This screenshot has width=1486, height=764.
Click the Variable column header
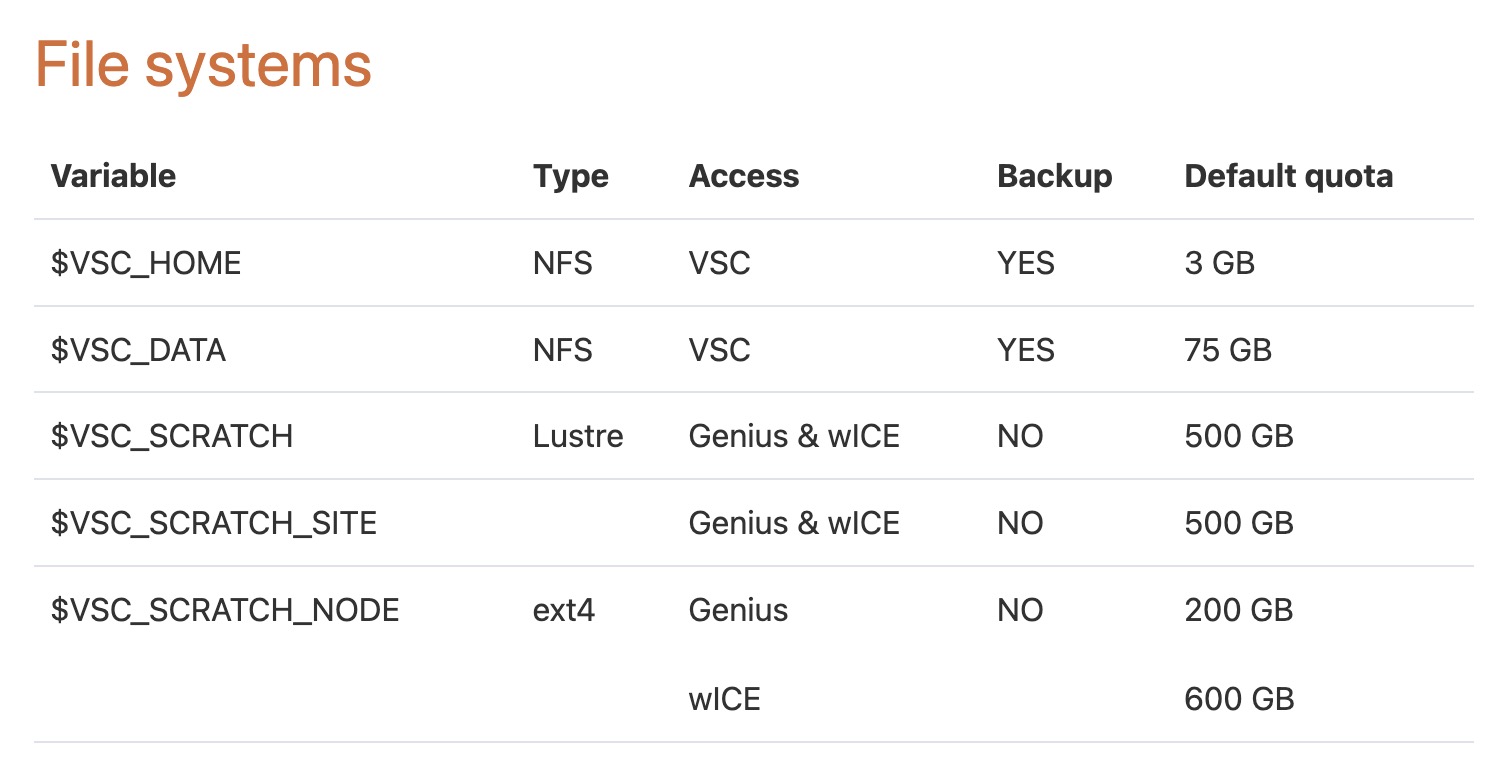click(x=113, y=176)
